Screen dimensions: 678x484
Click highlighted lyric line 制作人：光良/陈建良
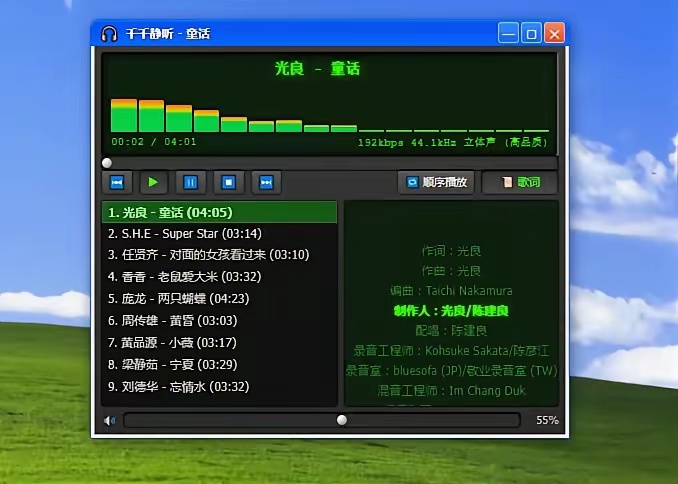point(451,311)
